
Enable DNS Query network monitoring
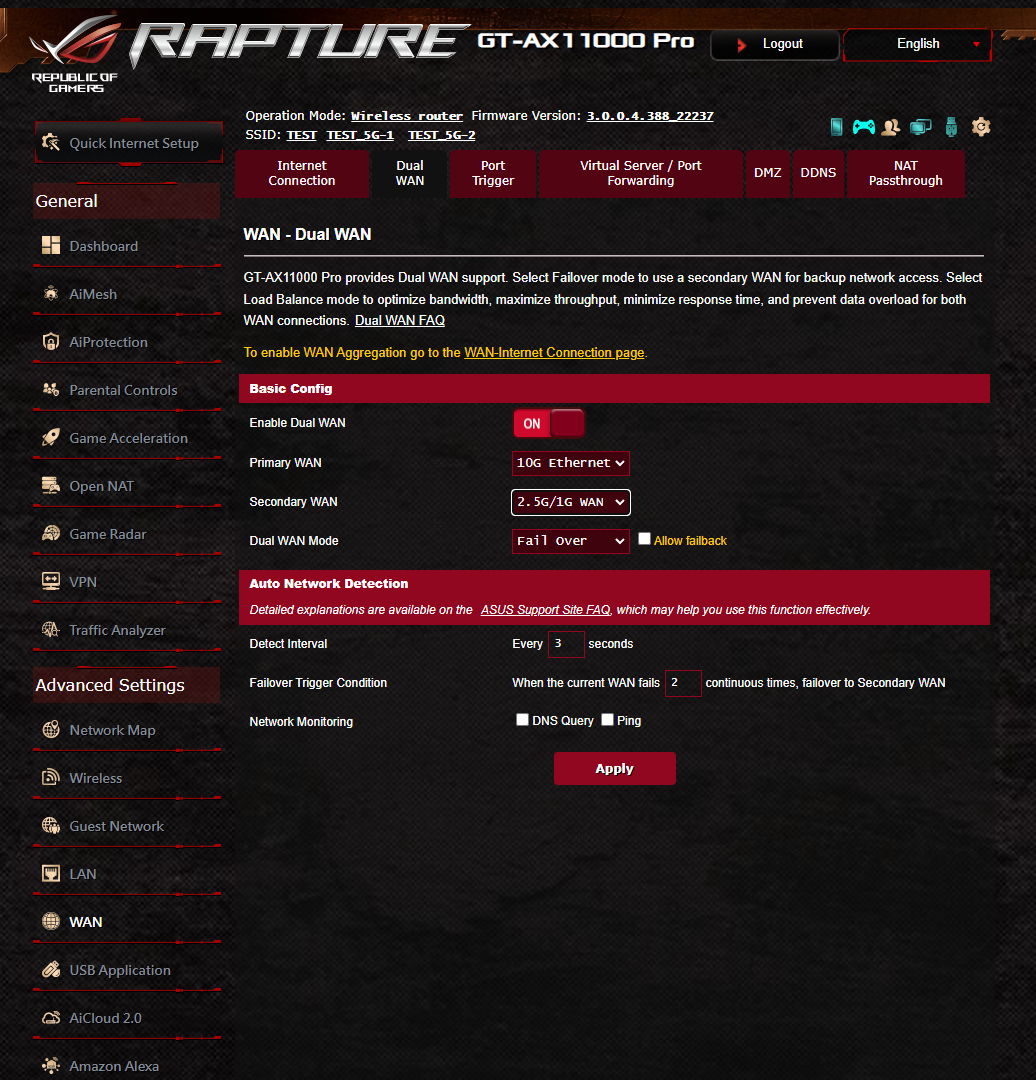pos(522,720)
